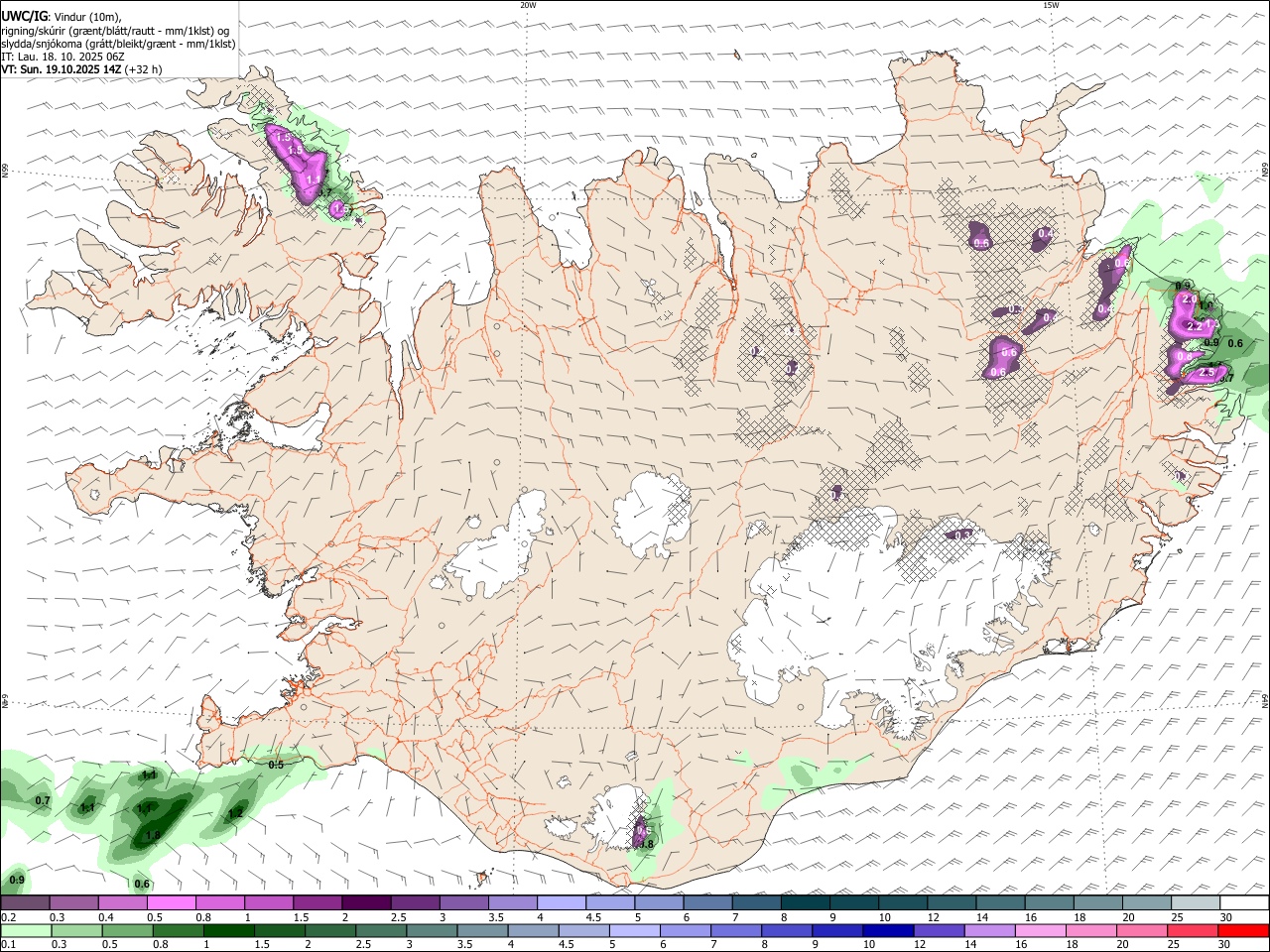The width and height of the screenshot is (1270, 952).
Task: Click the bright pink snow legend swatch at 0.5
Action: click(x=171, y=903)
